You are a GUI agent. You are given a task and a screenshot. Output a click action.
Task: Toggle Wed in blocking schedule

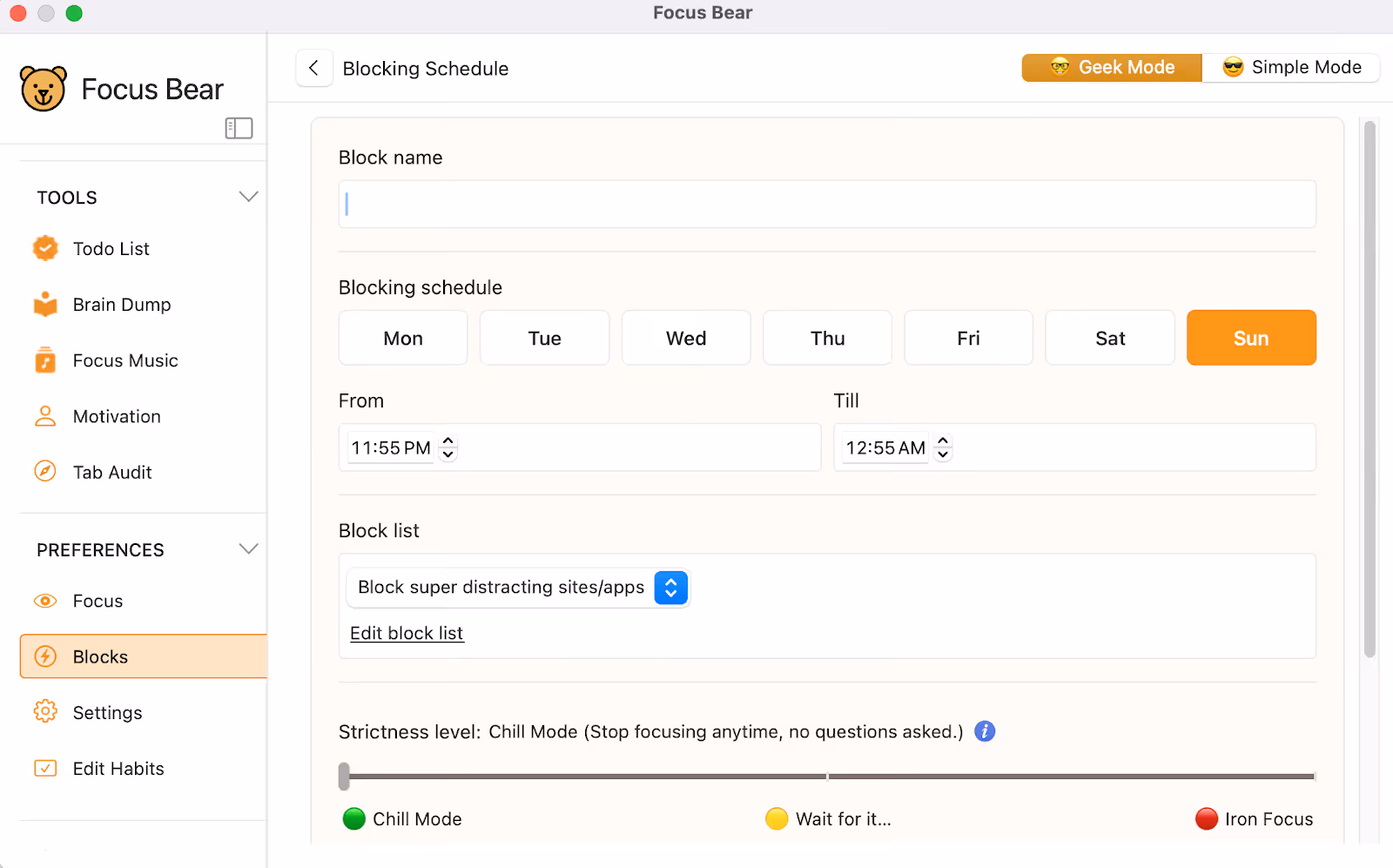686,338
